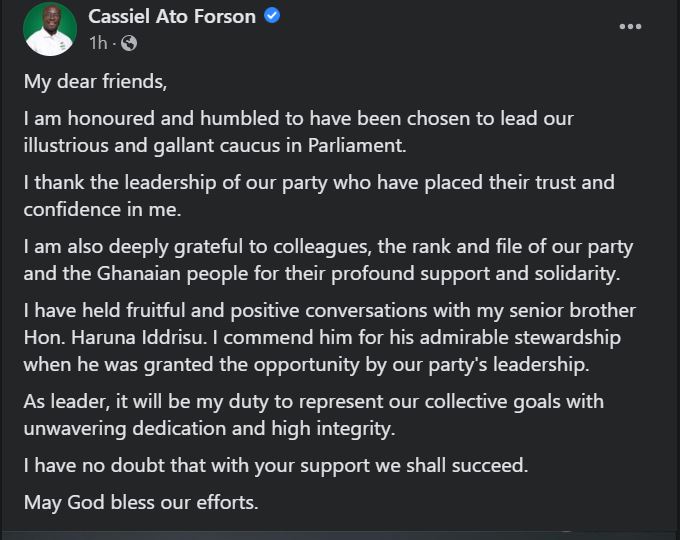
Task: Click the word "Parliament" in the post
Action: click(354, 146)
